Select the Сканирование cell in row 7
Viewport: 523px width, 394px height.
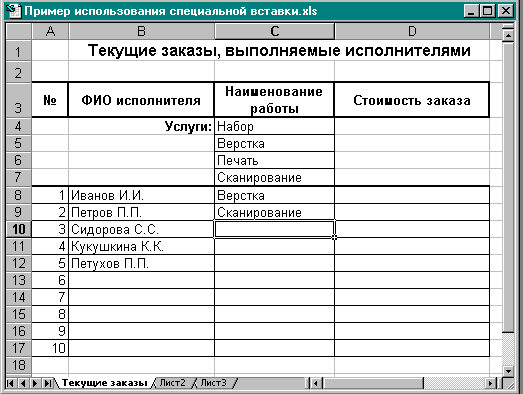pos(274,177)
